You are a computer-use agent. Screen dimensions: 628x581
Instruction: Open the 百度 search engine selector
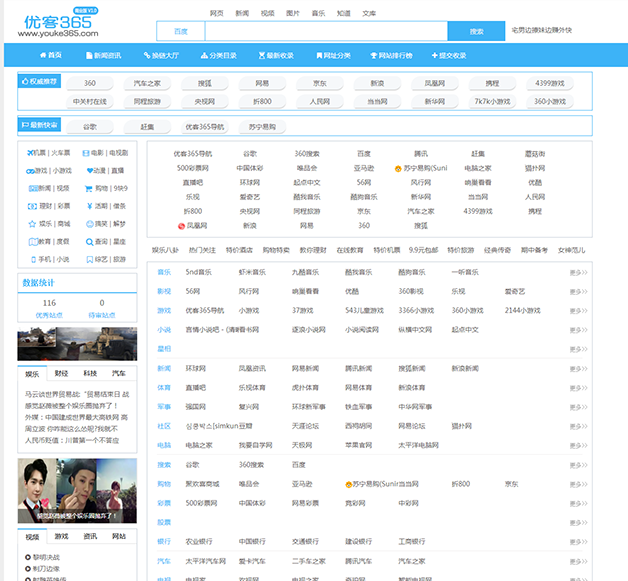[x=181, y=31]
